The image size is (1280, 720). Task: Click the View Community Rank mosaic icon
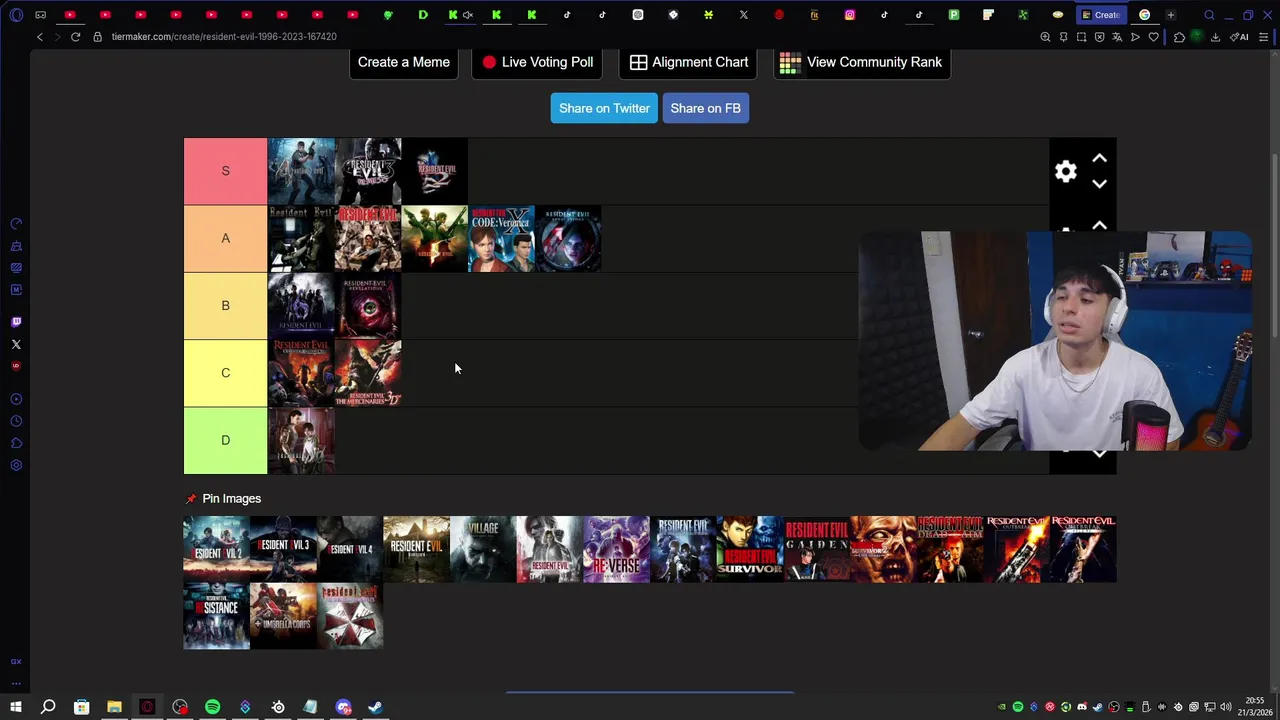[790, 62]
